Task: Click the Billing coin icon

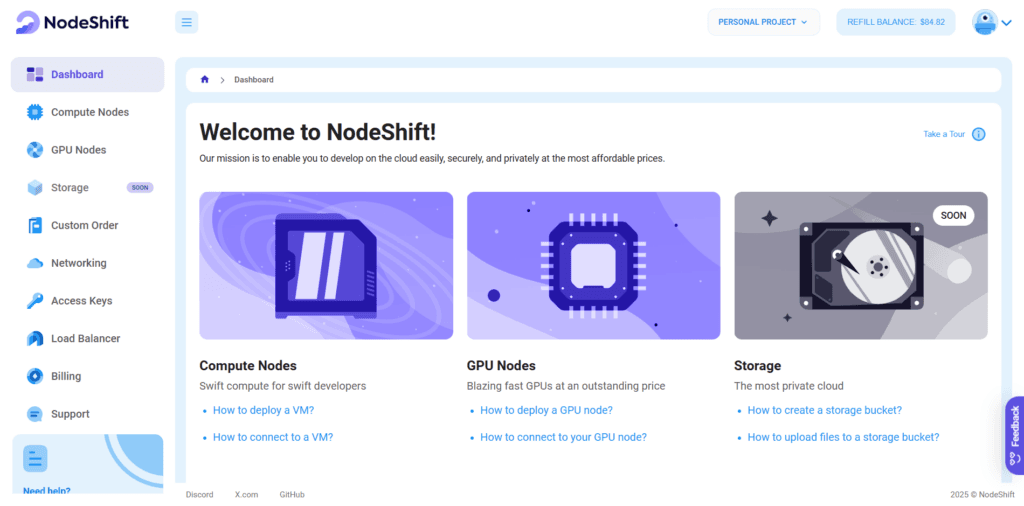Action: [35, 376]
